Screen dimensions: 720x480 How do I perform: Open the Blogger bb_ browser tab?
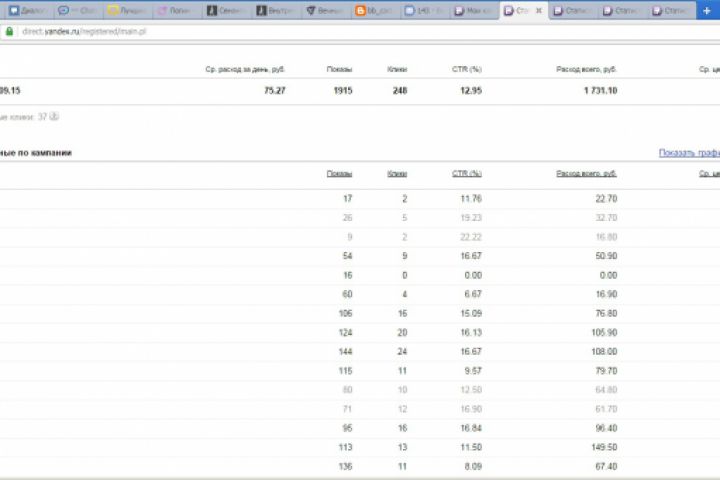coord(376,11)
